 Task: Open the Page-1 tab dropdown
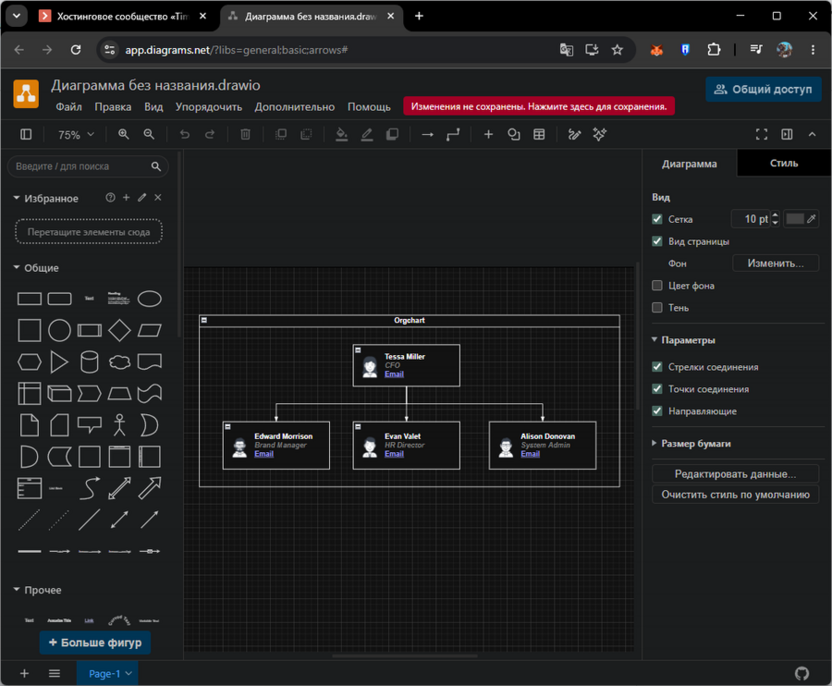(x=128, y=673)
